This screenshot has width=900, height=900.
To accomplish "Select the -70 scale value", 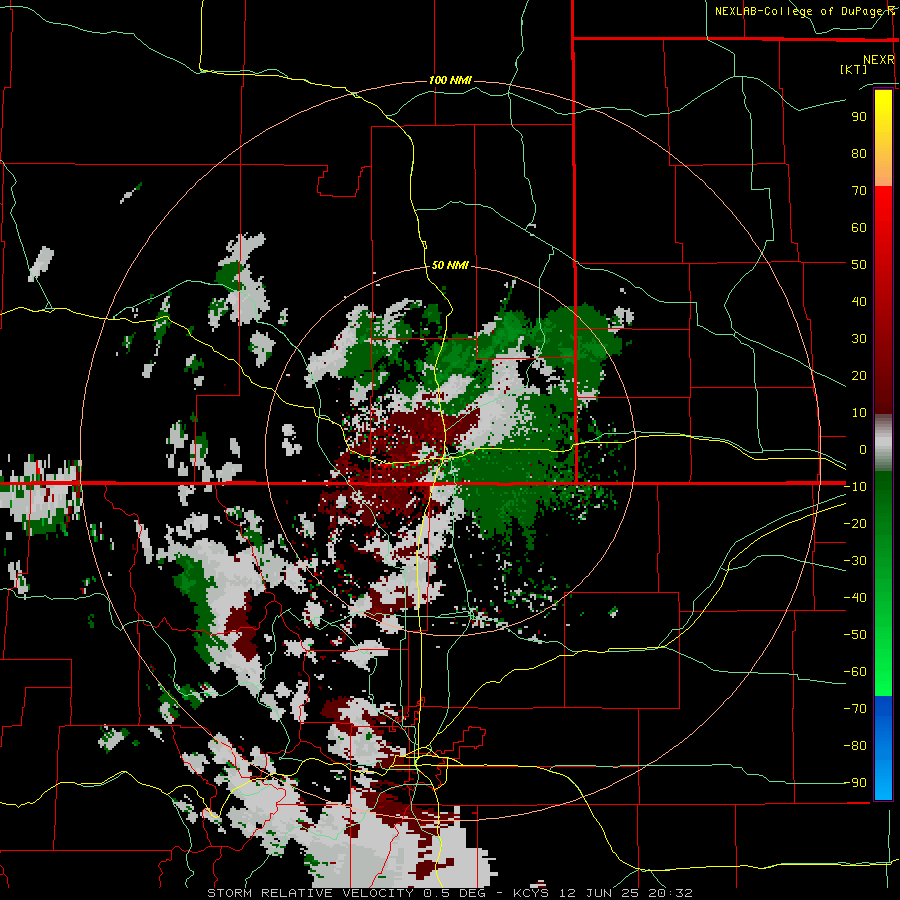I will [855, 709].
